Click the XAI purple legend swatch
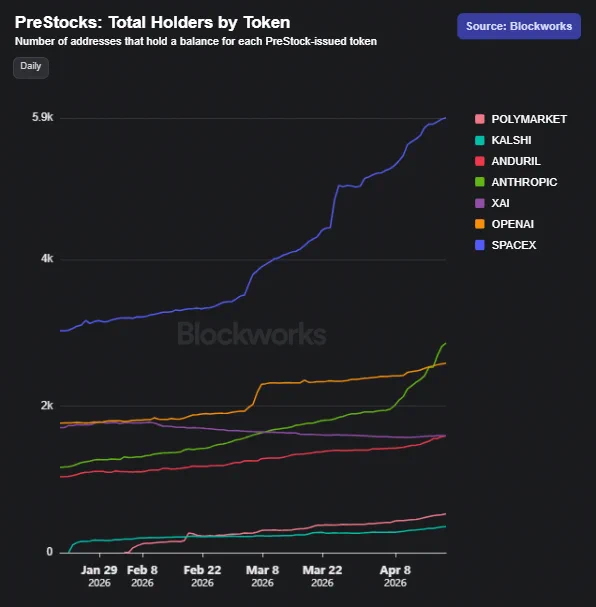The height and width of the screenshot is (607, 596). 480,203
